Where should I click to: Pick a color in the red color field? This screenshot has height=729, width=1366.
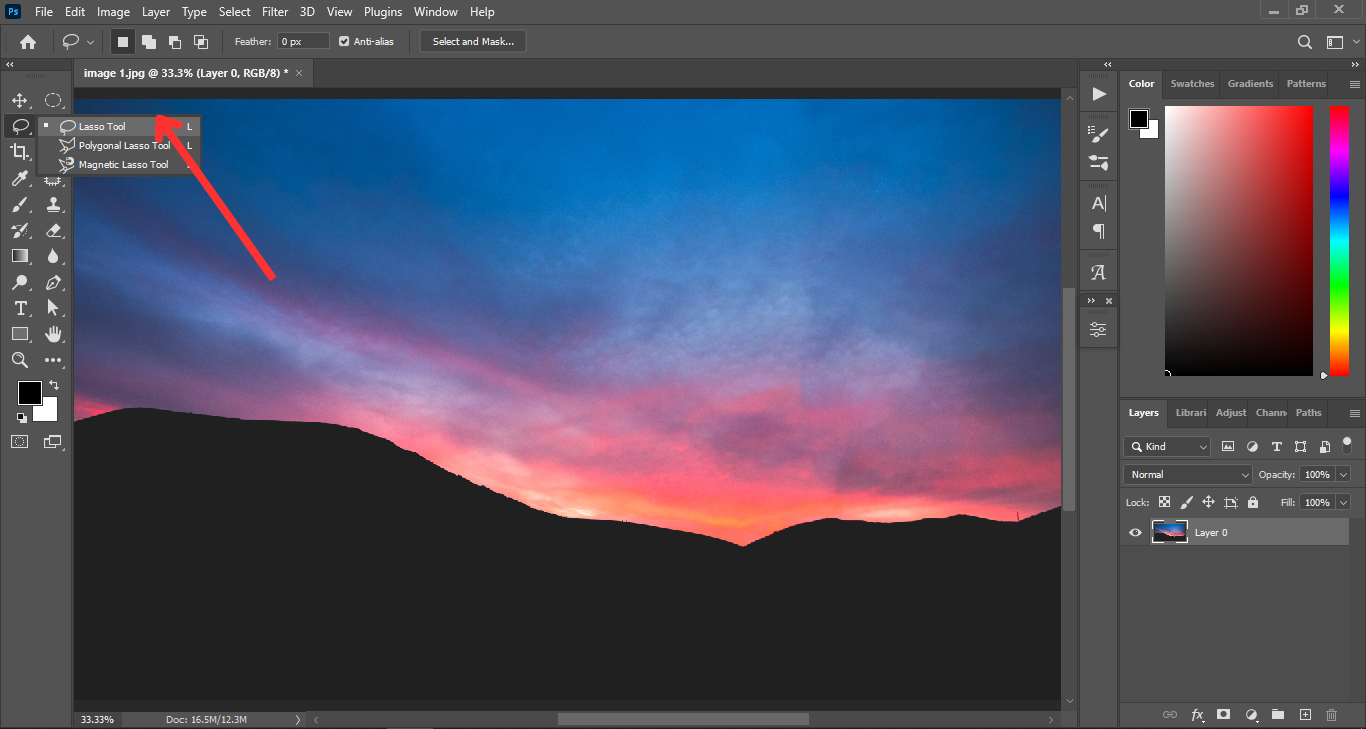[1239, 240]
